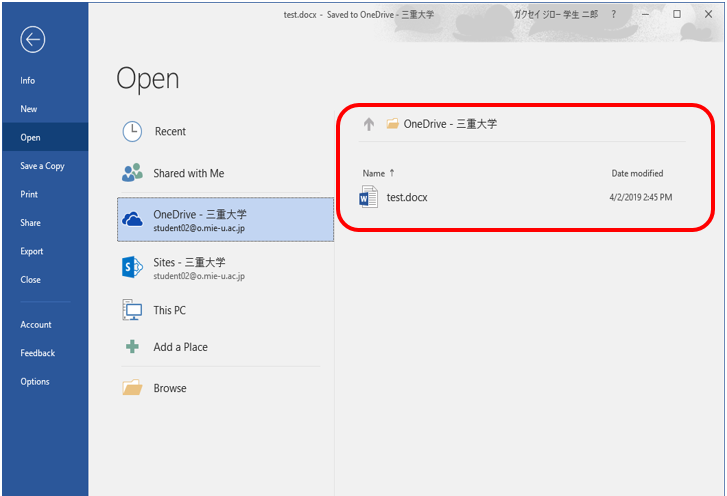
Task: Select Open in the backstage menu
Action: [x=45, y=137]
